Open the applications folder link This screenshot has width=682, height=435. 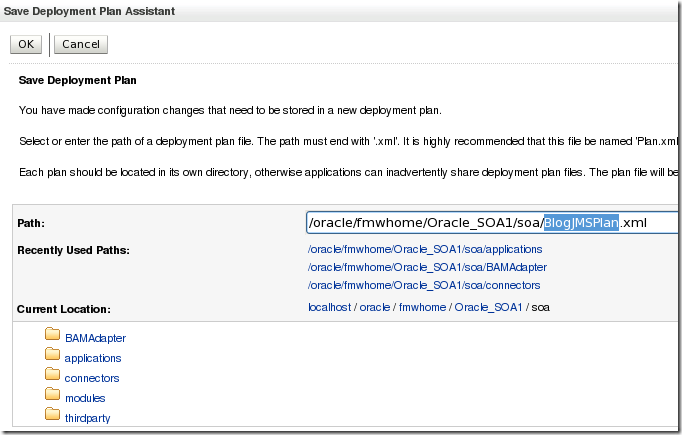point(93,358)
